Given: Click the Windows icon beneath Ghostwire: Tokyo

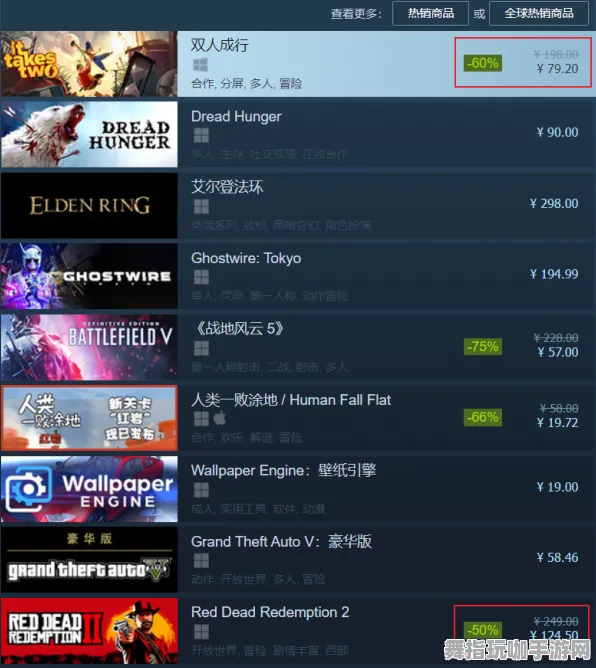Looking at the screenshot, I should 201,277.
